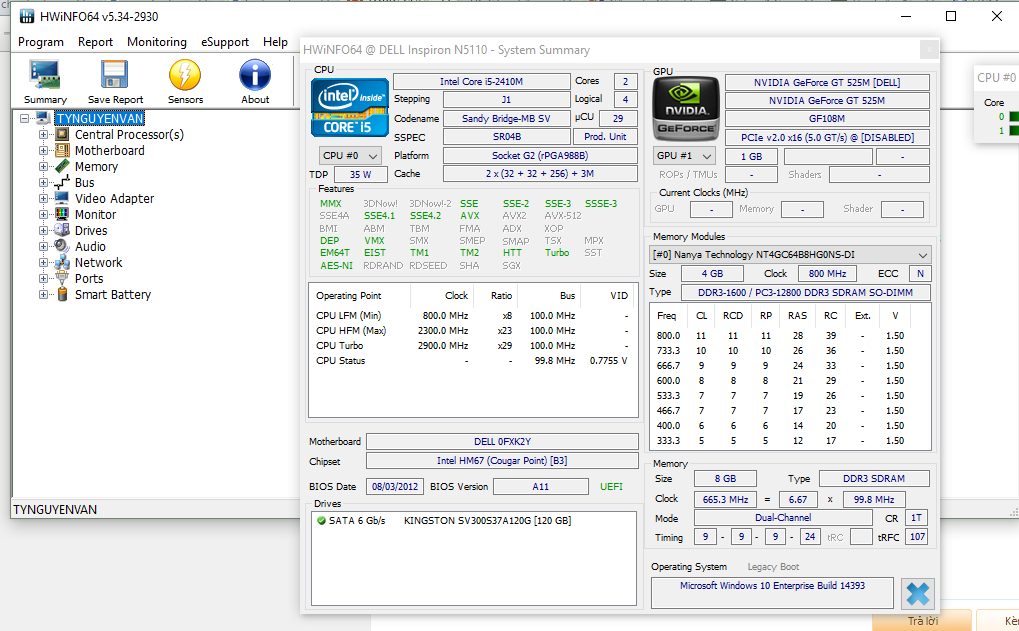Click the GF108M GPU codename field
Screen dimensions: 1019x631
tap(827, 119)
